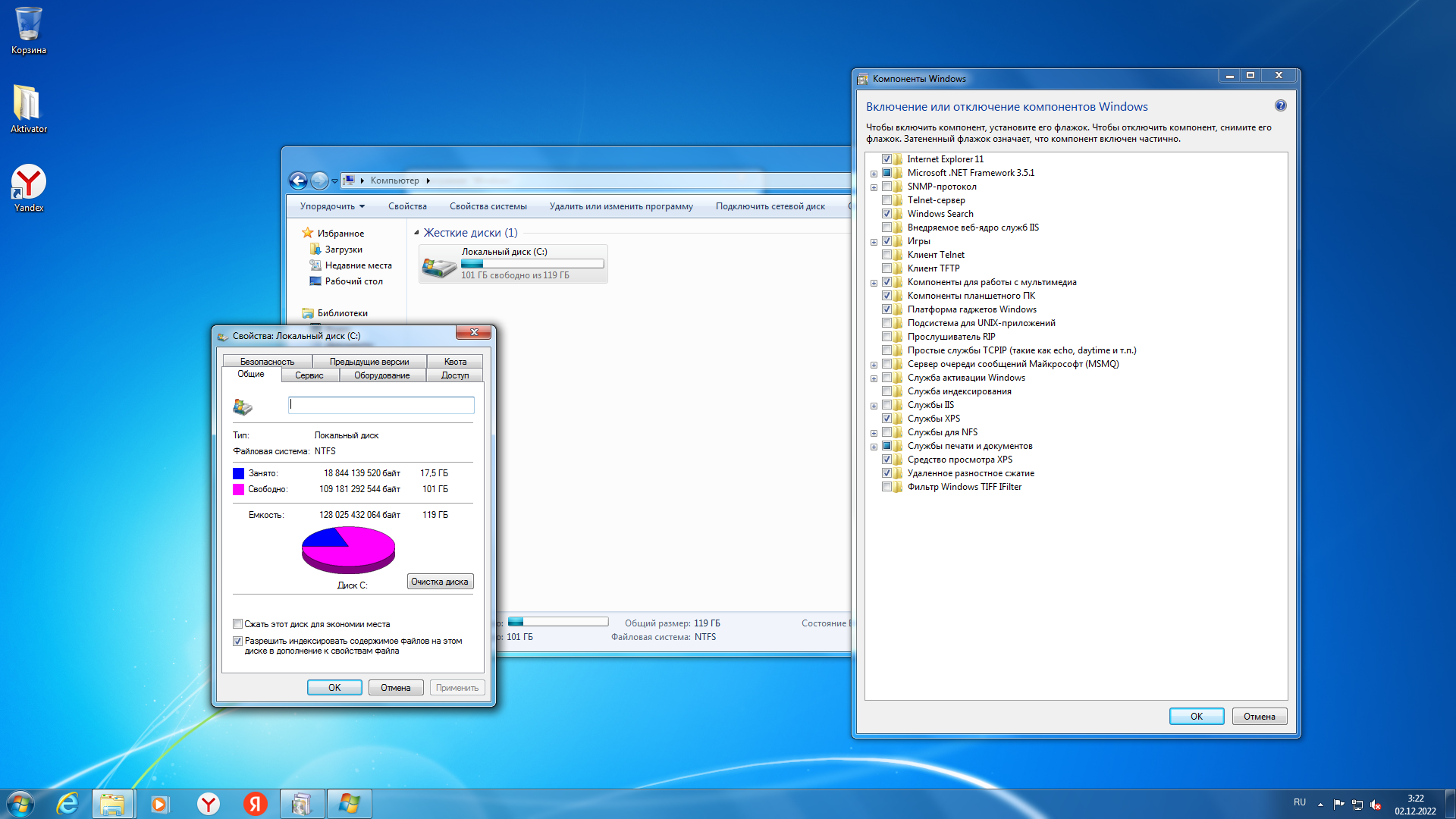Expand Microsoft .NET Framework 3.5.1 node
This screenshot has height=819, width=1456.
874,174
